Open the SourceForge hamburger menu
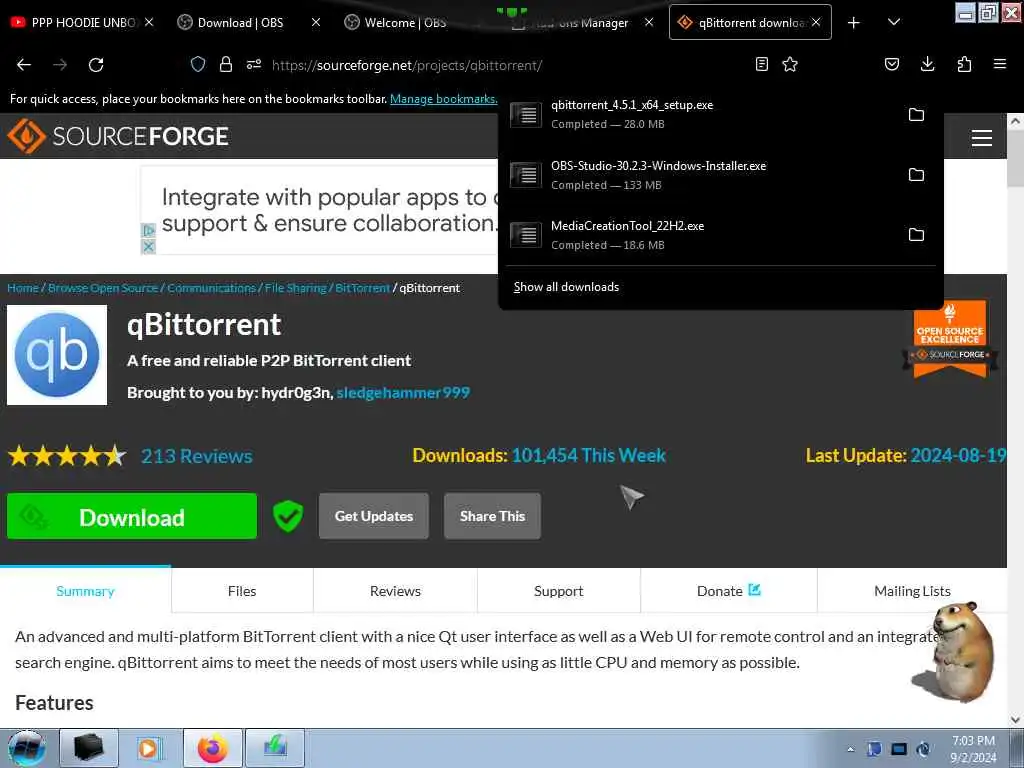Image resolution: width=1024 pixels, height=768 pixels. coord(982,138)
